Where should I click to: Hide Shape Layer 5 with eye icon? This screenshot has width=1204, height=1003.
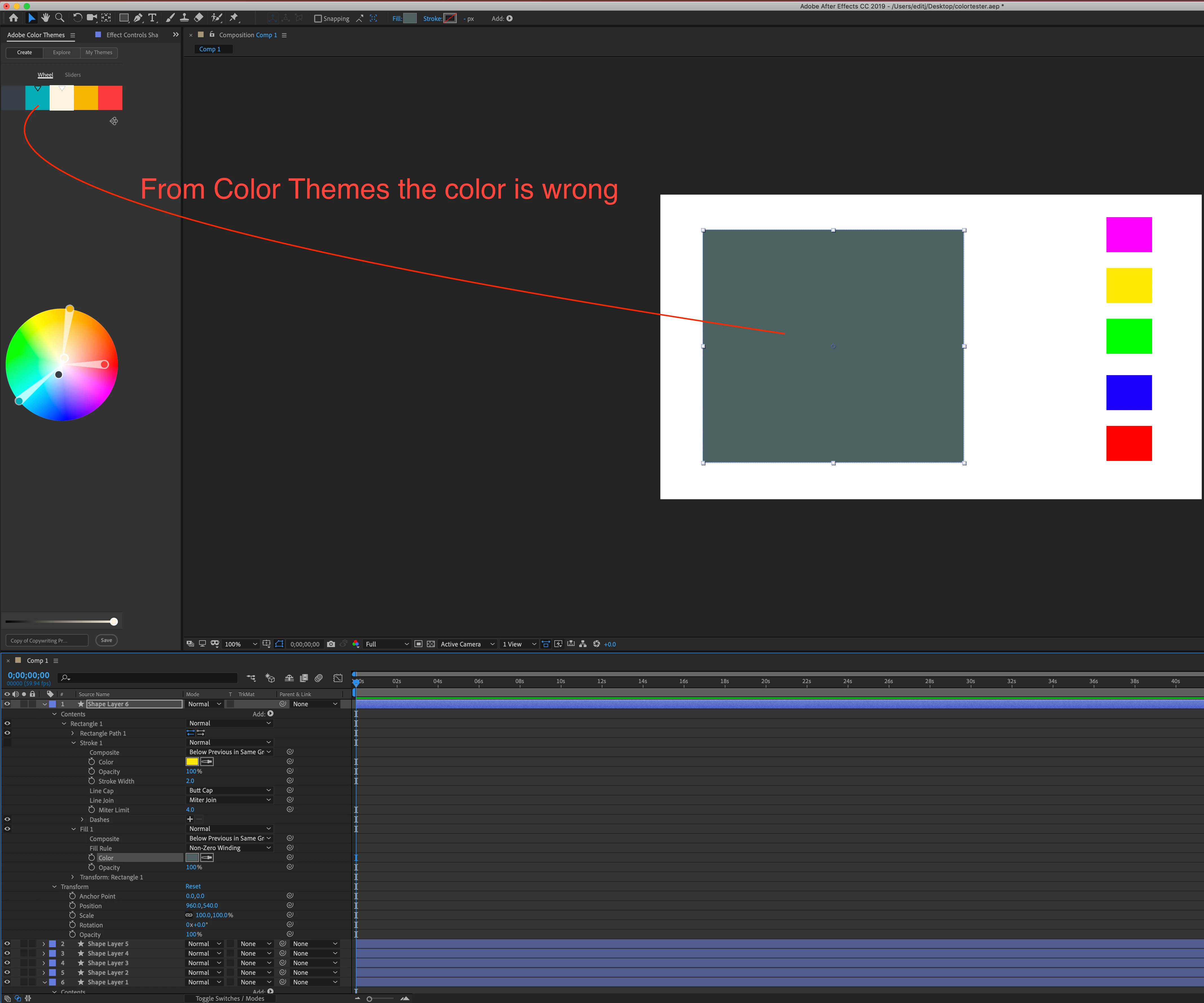pyautogui.click(x=7, y=943)
